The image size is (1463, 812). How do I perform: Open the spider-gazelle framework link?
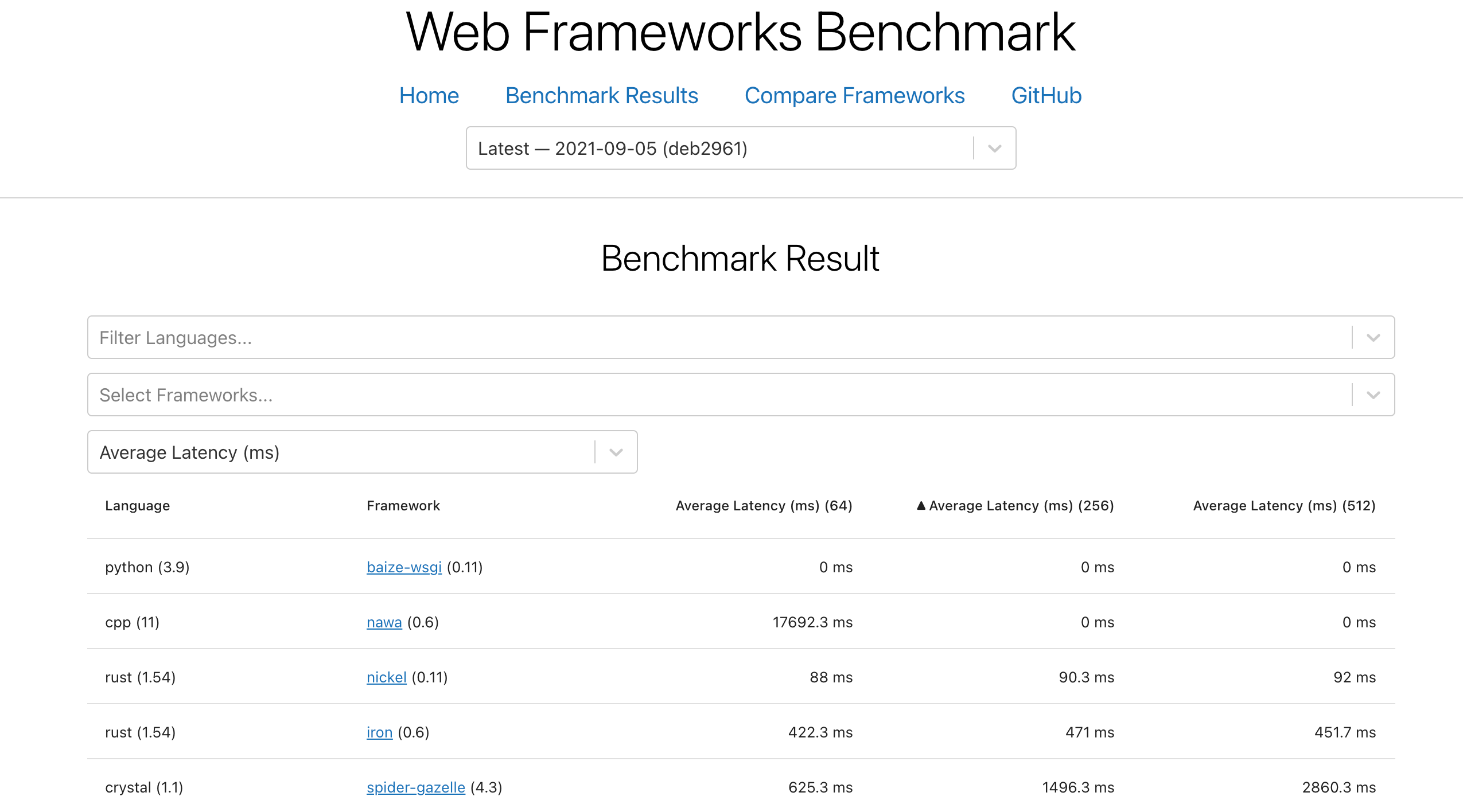point(415,787)
